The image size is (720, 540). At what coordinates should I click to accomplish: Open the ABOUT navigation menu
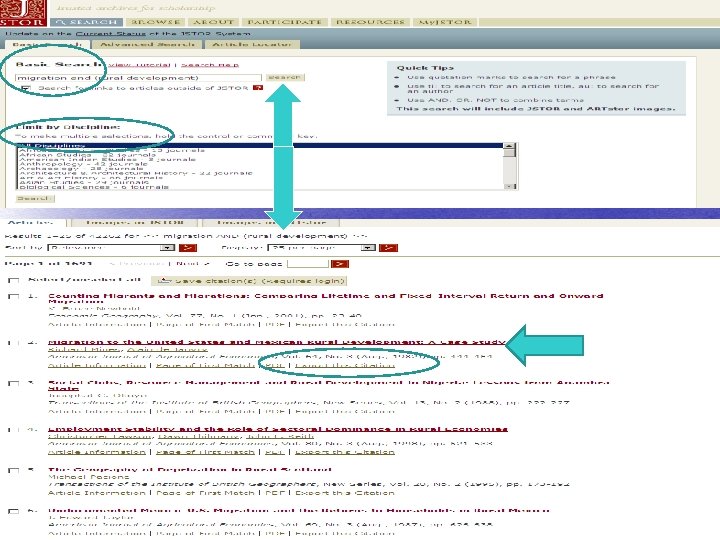click(214, 22)
